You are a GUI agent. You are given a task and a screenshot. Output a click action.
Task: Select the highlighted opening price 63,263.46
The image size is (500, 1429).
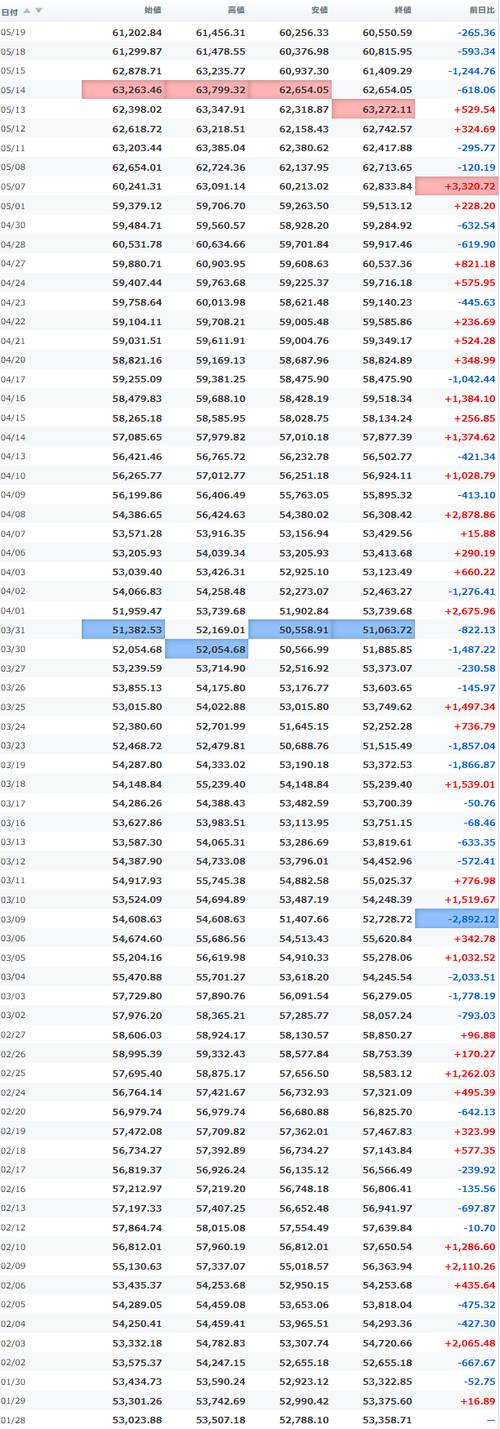pos(123,90)
